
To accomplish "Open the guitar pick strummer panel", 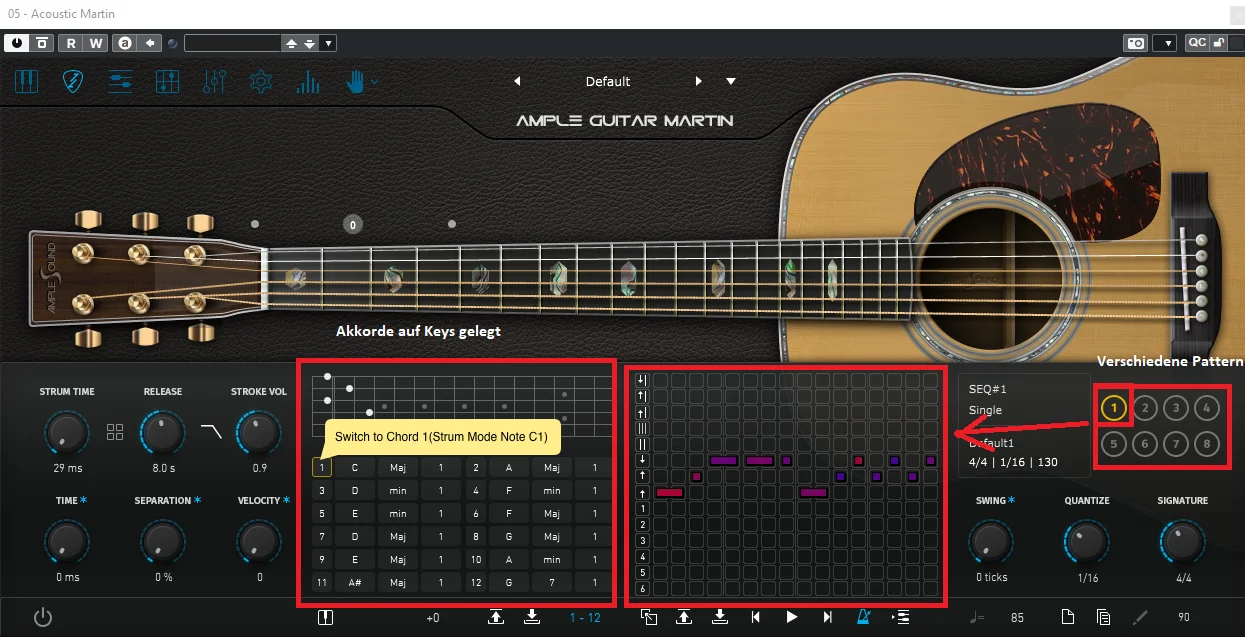I will click(72, 82).
